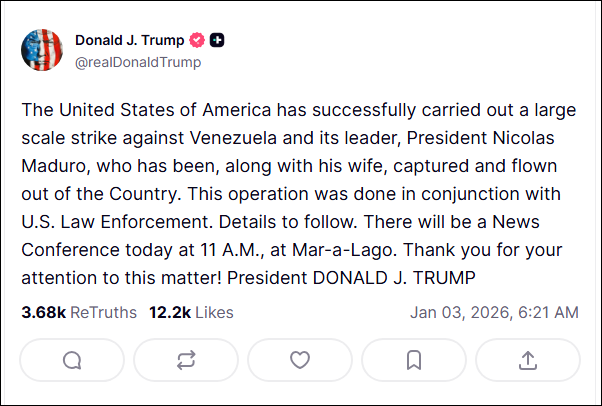ReTruth this post using the arrows icon
The image size is (602, 406).
185,360
